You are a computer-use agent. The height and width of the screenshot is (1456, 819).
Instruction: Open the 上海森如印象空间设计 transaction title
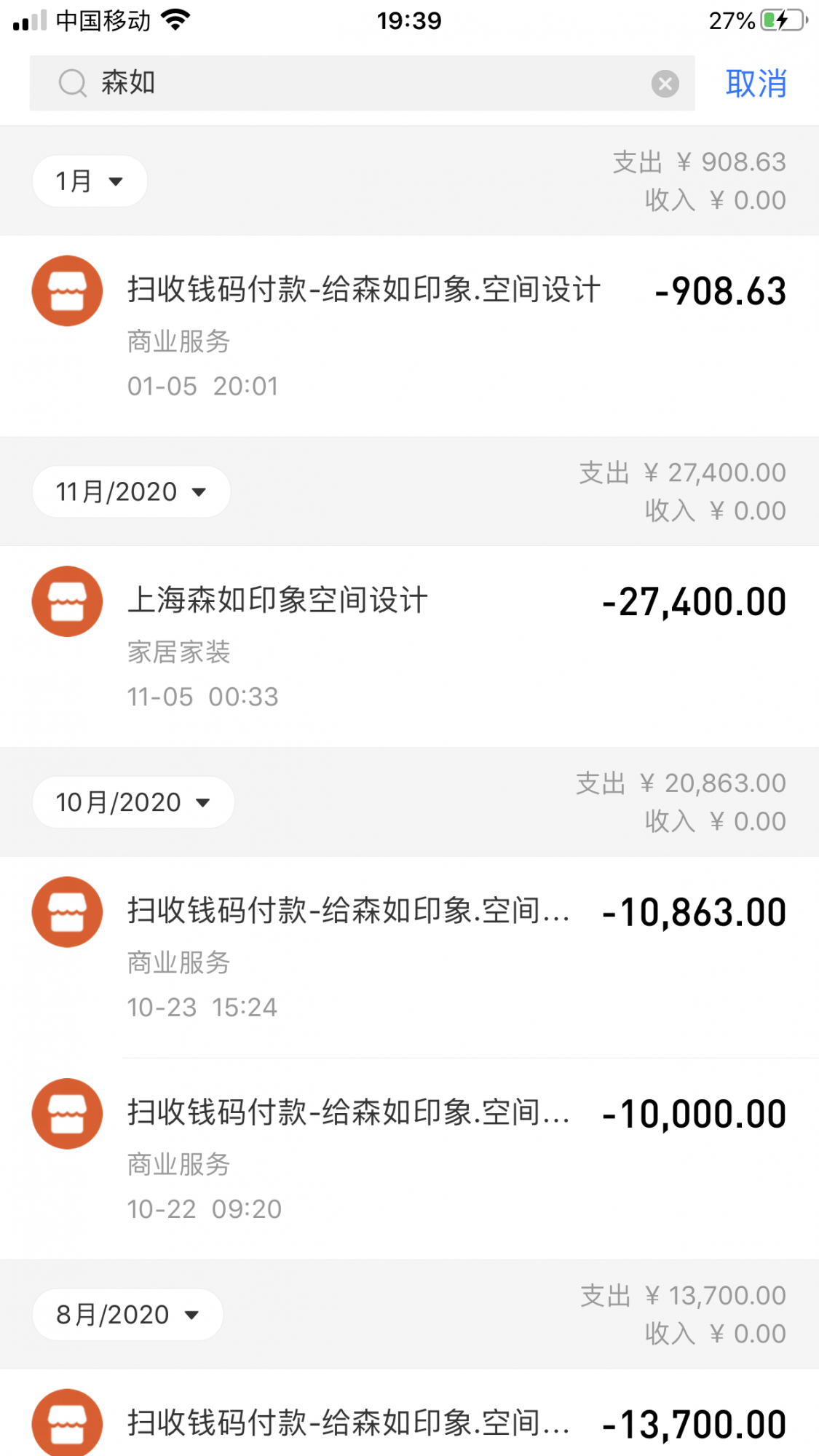[x=277, y=601]
